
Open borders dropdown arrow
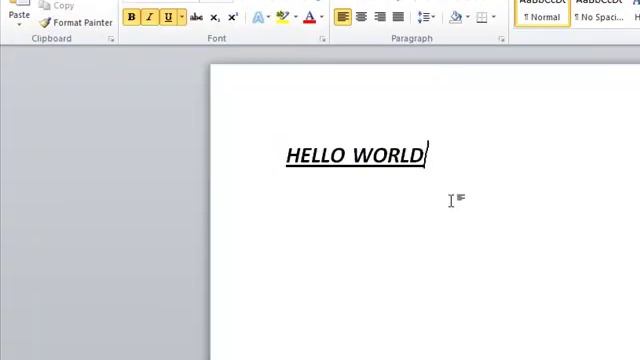coord(493,17)
